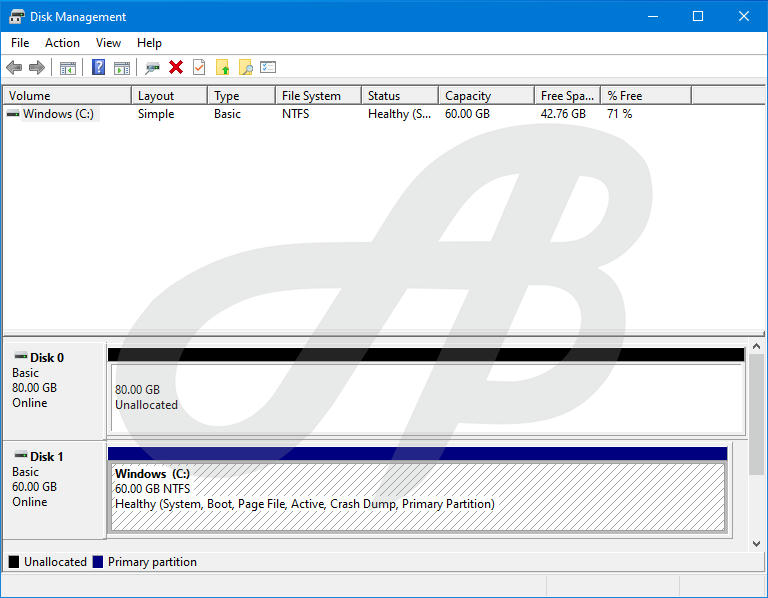Sort by the Volume column header

coord(68,96)
